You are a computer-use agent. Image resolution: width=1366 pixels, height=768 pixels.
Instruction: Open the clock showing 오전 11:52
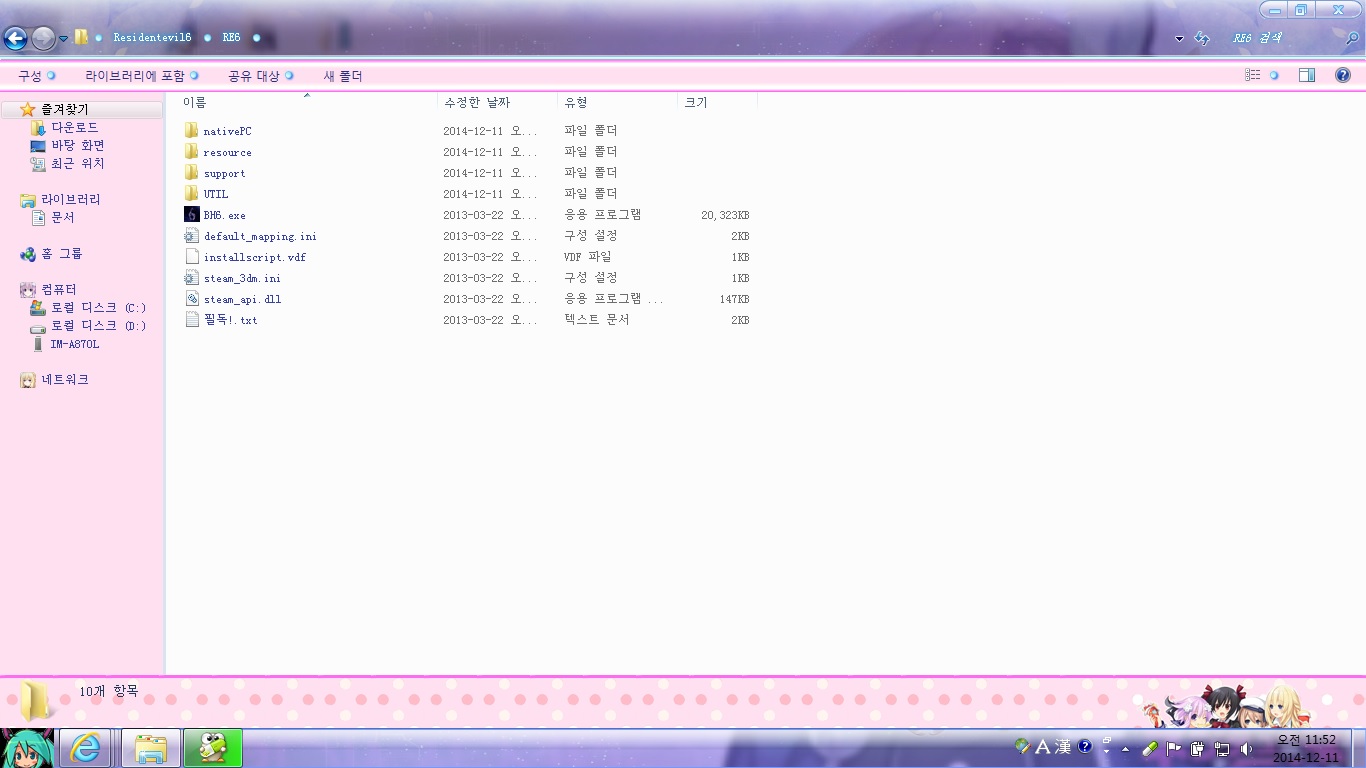pyautogui.click(x=1306, y=748)
